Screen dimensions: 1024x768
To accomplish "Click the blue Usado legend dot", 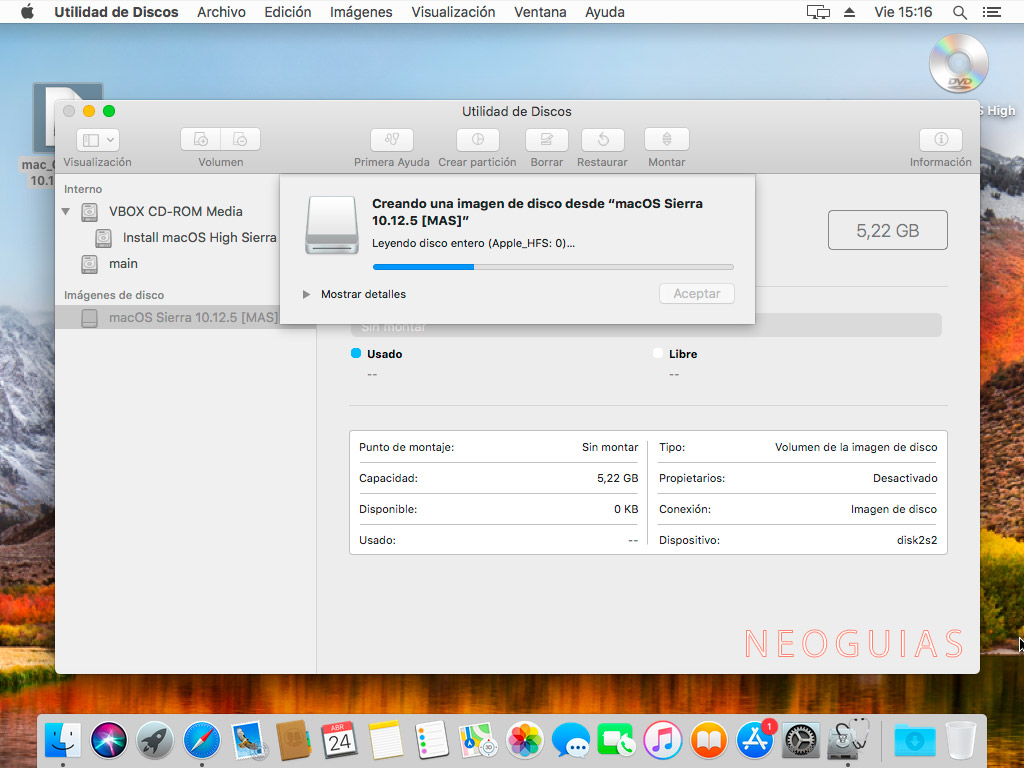I will tap(356, 353).
